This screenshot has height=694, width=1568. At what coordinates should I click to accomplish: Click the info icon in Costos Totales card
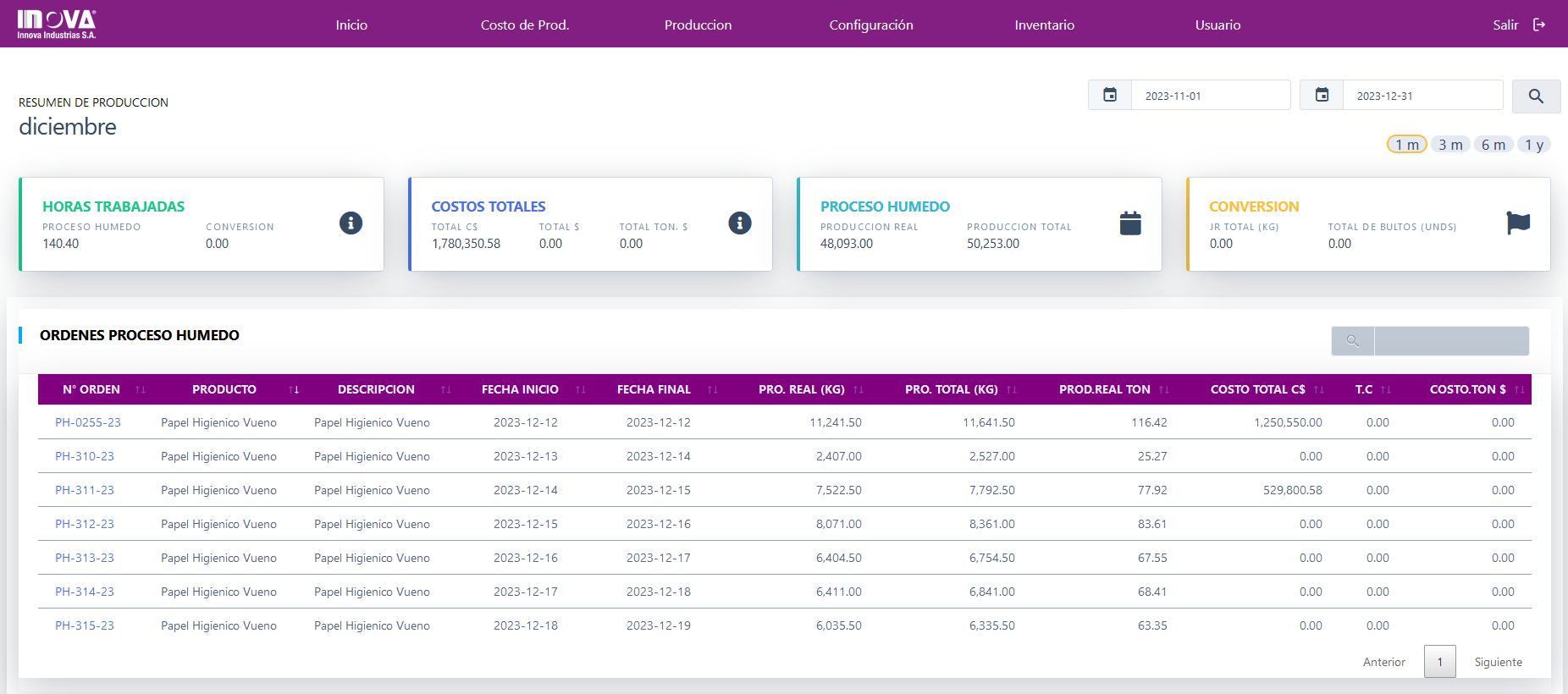[739, 223]
